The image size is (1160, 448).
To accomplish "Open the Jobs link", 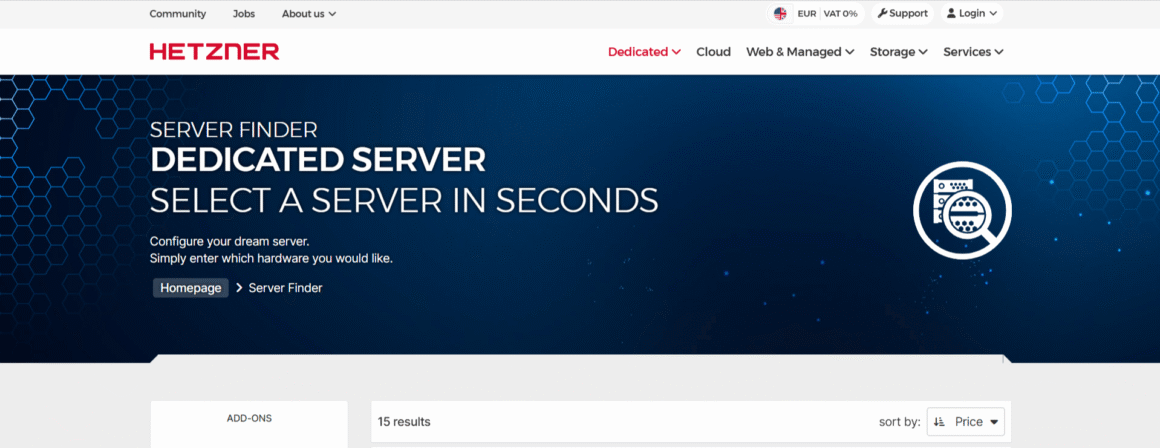I will pos(243,13).
